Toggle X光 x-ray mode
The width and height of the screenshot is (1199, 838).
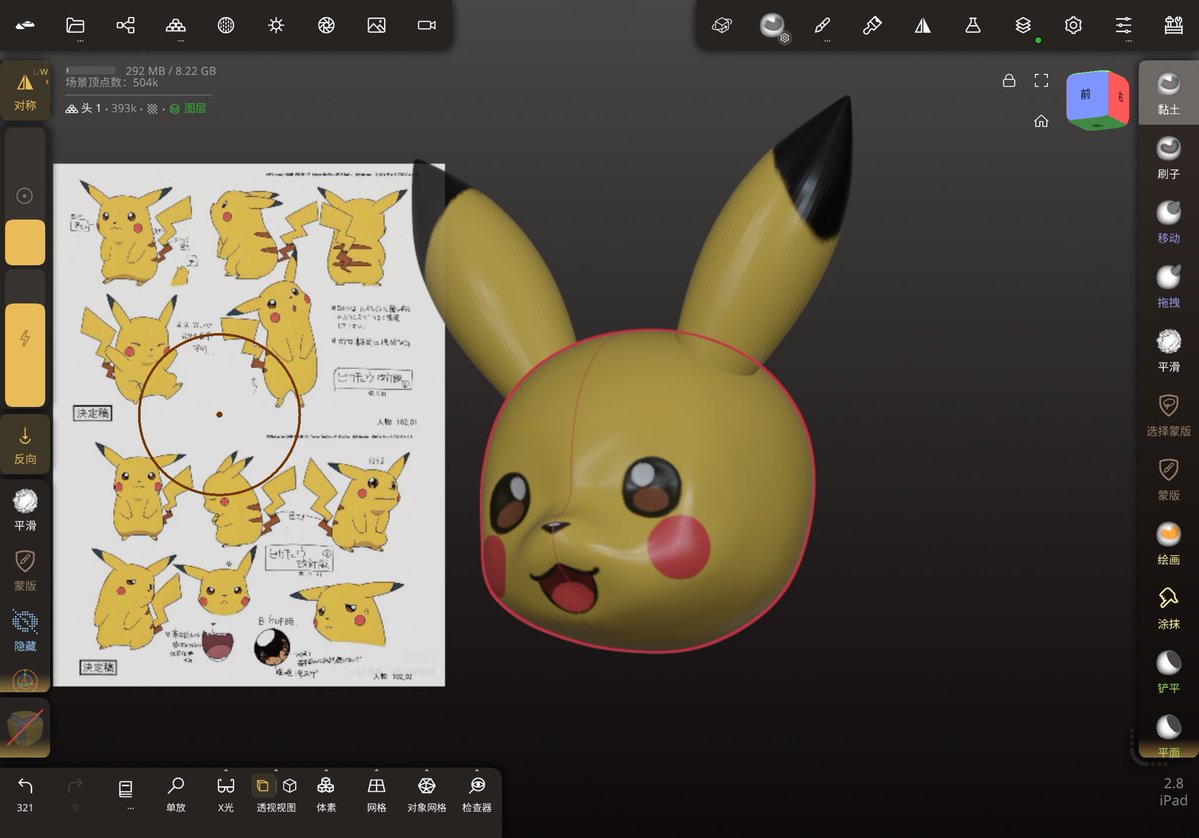[226, 794]
